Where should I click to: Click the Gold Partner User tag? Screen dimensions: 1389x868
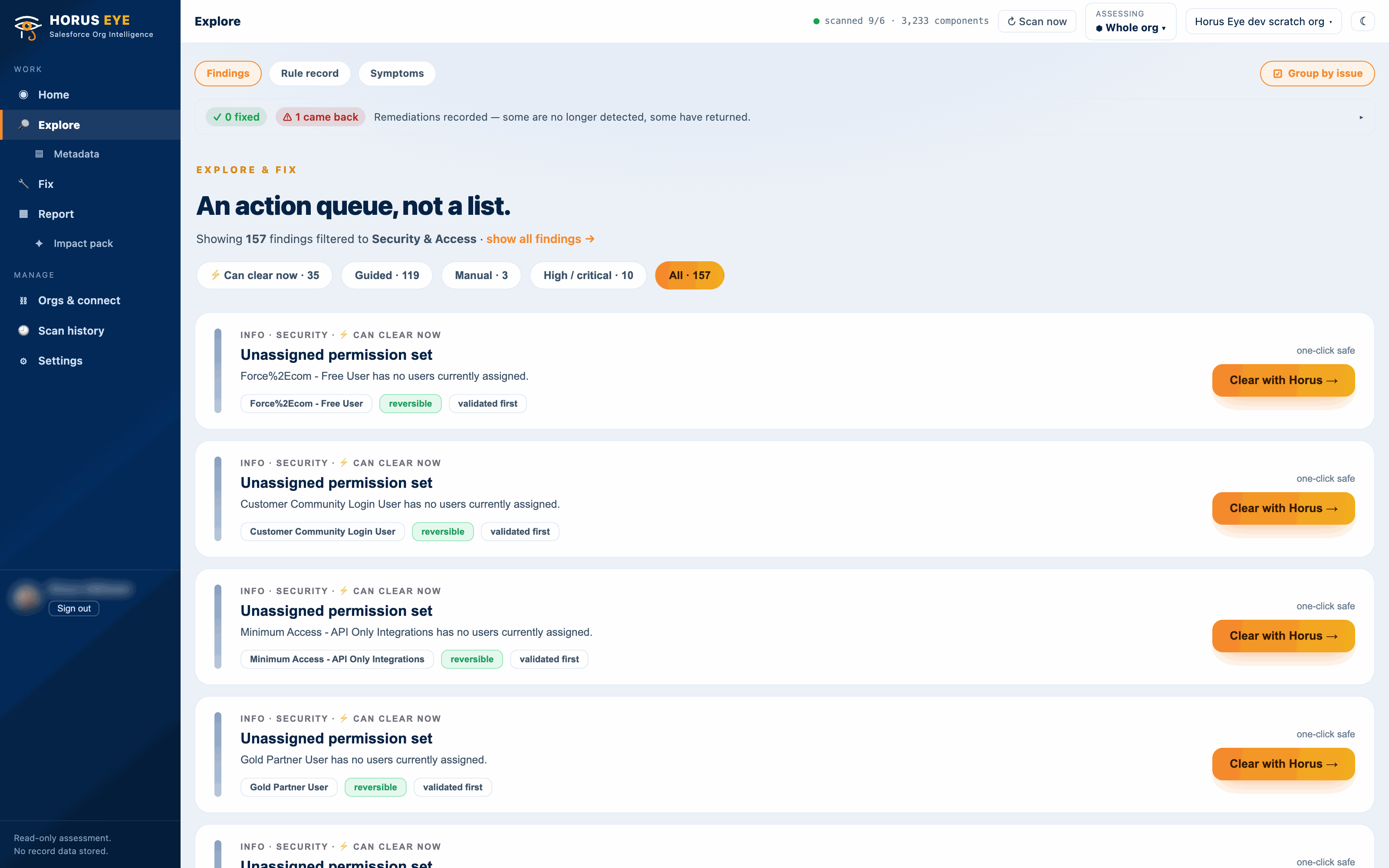coord(289,787)
